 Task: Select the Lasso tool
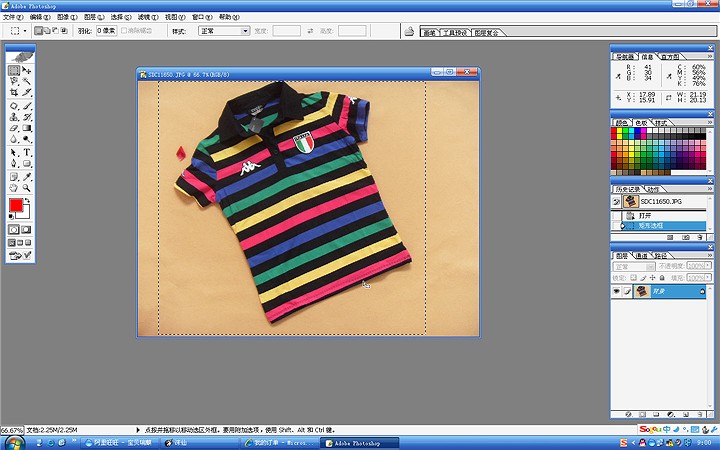[x=14, y=81]
